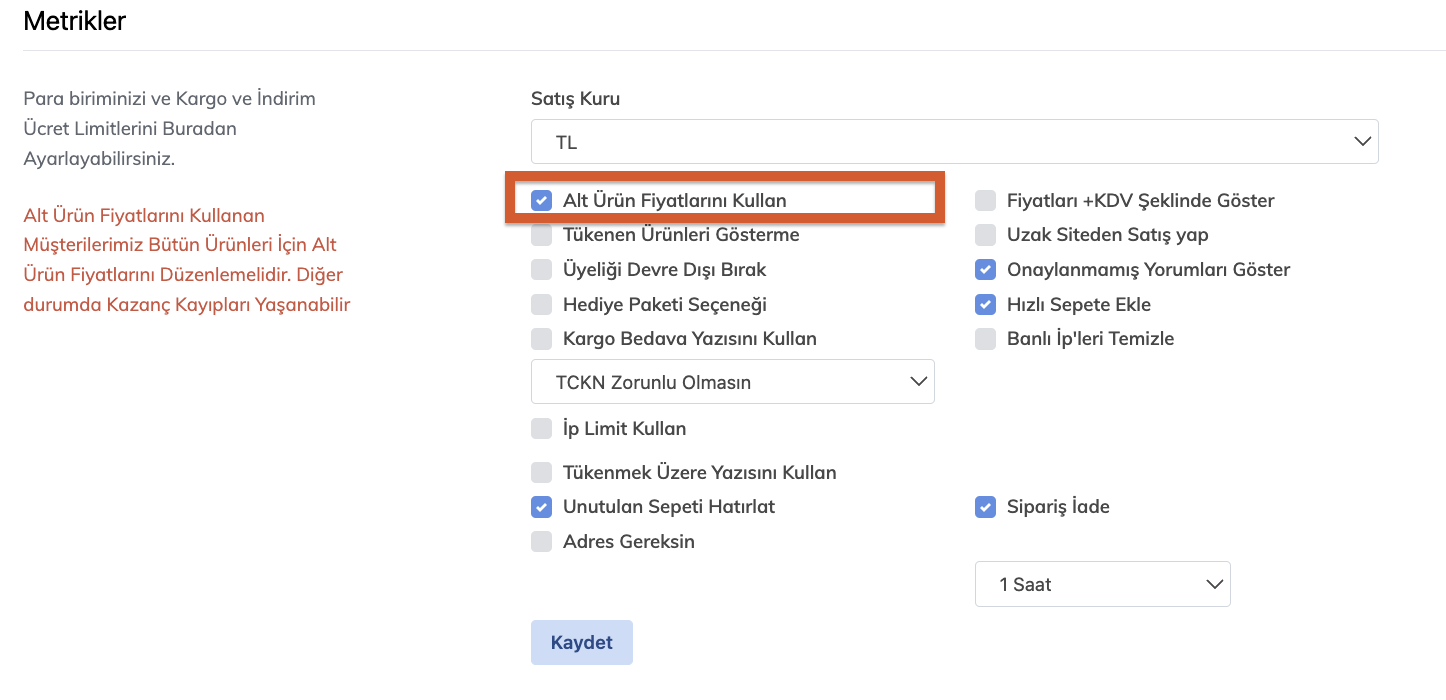
Task: Check Banlı İp'leri Temizle box
Action: (x=986, y=339)
